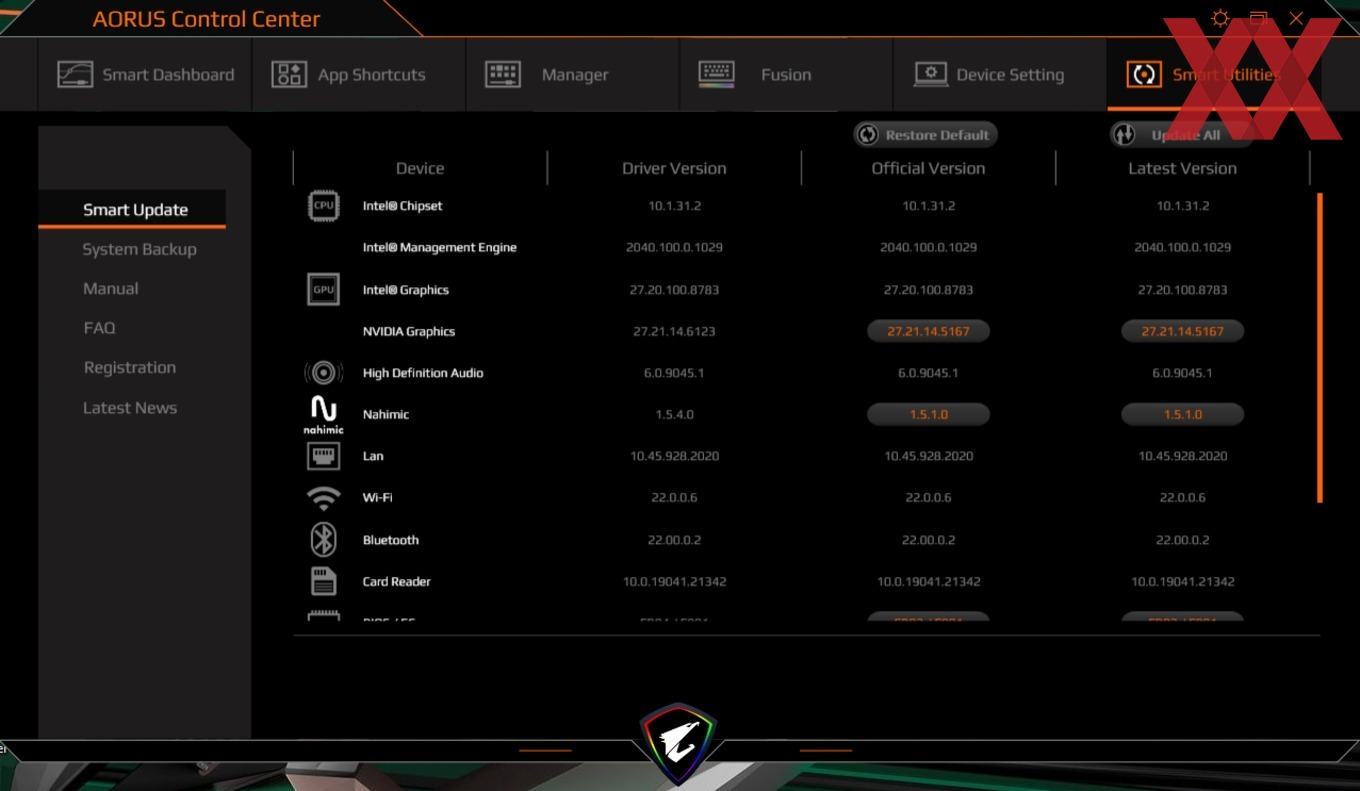
Task: Click Management Engine driver version 2040.100.0.1029
Action: tap(674, 247)
